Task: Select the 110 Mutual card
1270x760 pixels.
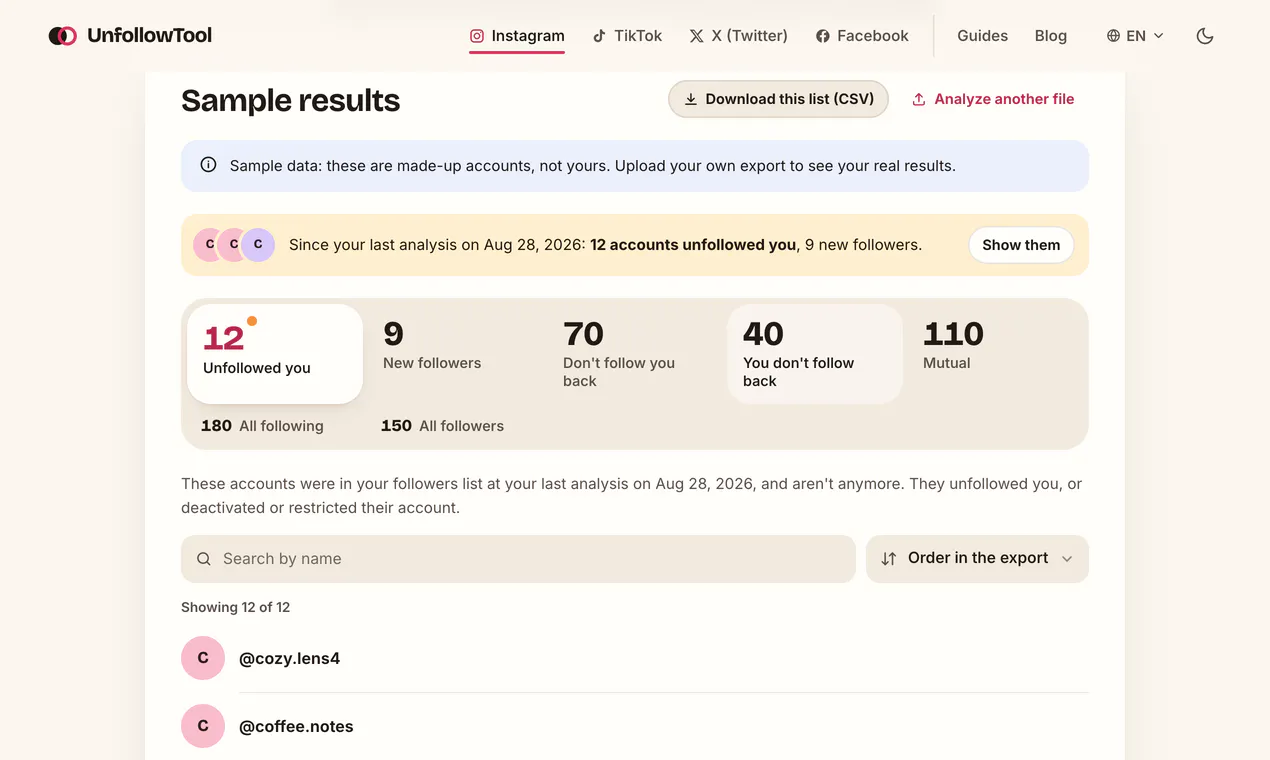Action: (995, 354)
